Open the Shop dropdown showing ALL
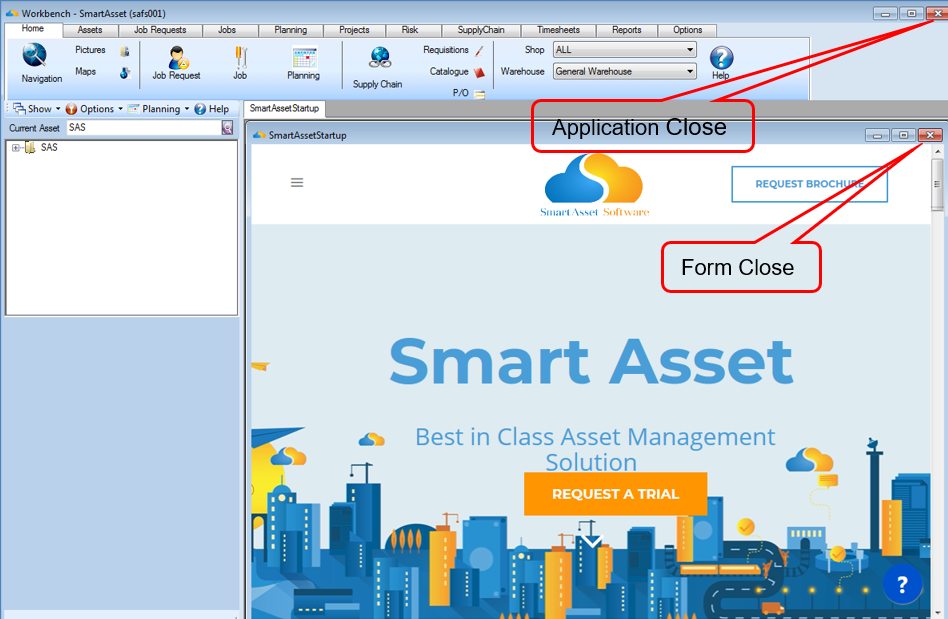The image size is (948, 619). coord(625,50)
